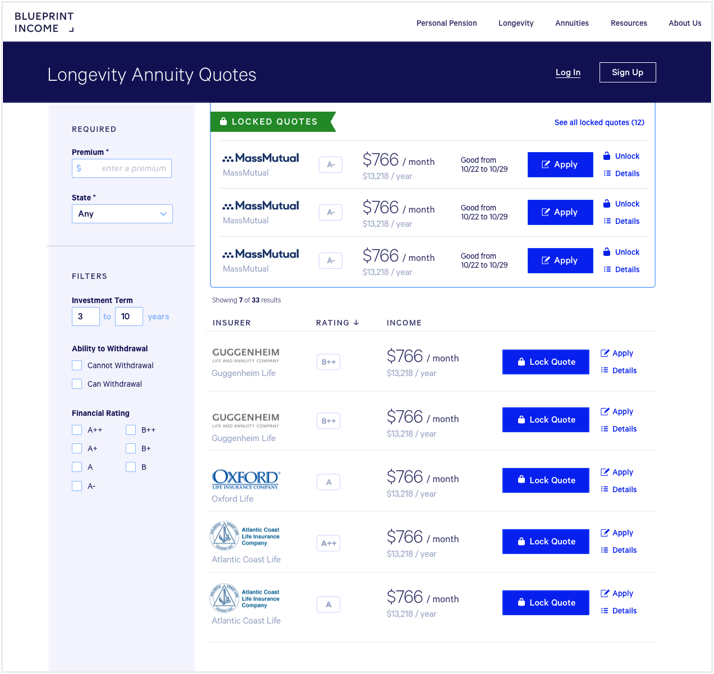Image resolution: width=714 pixels, height=674 pixels.
Task: Tick the A- rating filter checkbox
Action: 77,486
